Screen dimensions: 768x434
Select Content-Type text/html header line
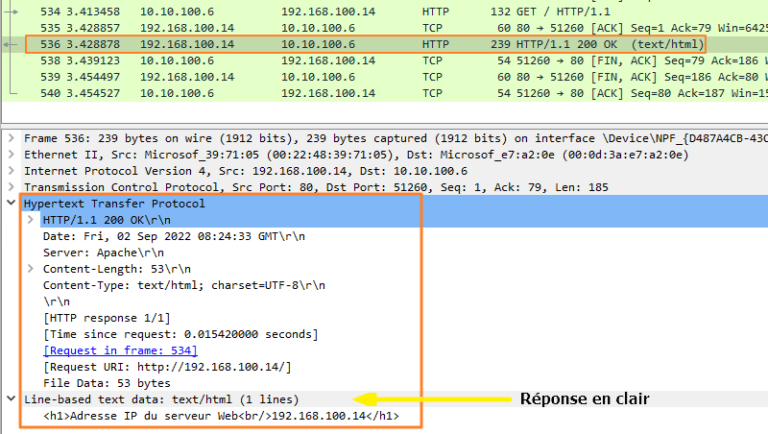[184, 285]
